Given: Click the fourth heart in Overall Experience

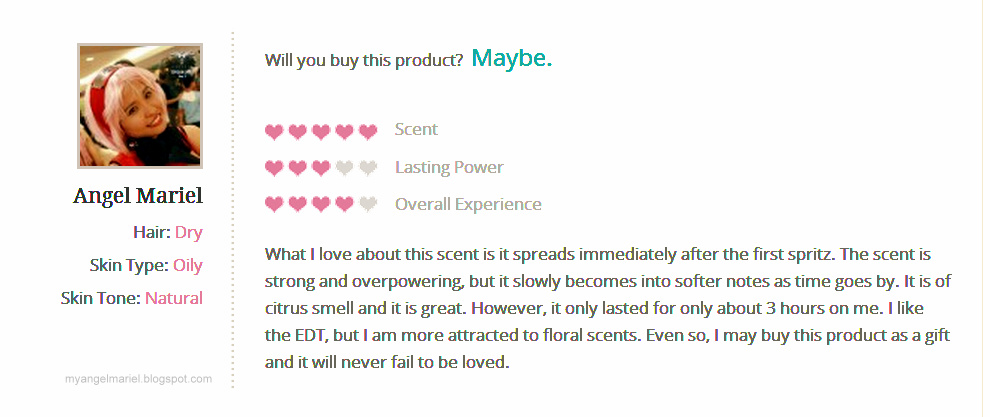Looking at the screenshot, I should click(x=344, y=205).
